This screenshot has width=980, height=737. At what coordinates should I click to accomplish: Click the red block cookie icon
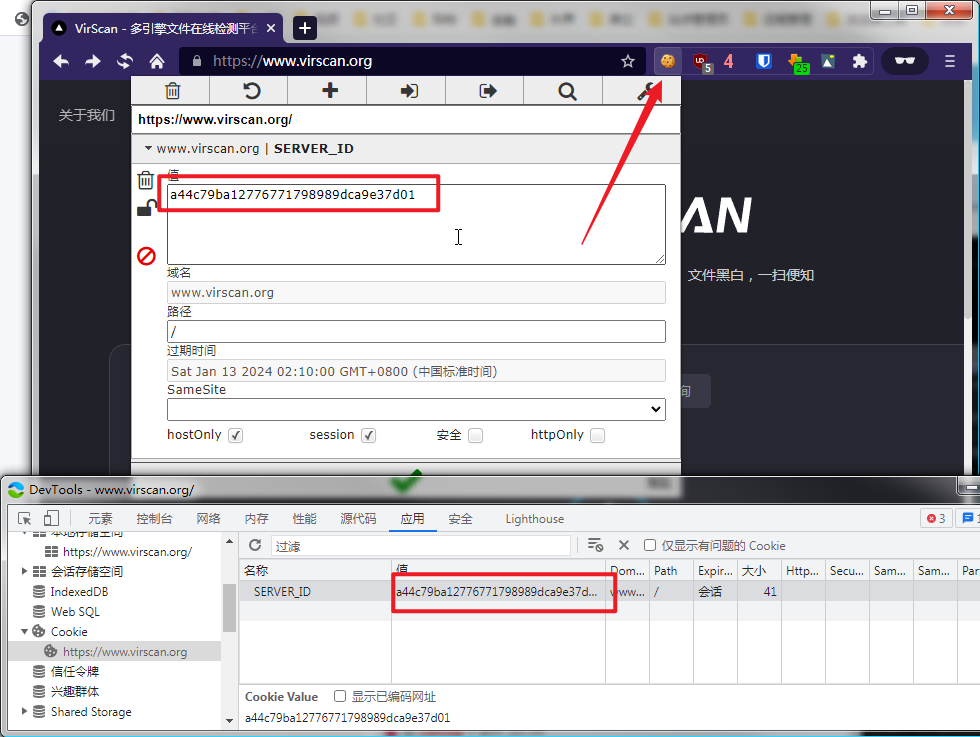pos(146,256)
